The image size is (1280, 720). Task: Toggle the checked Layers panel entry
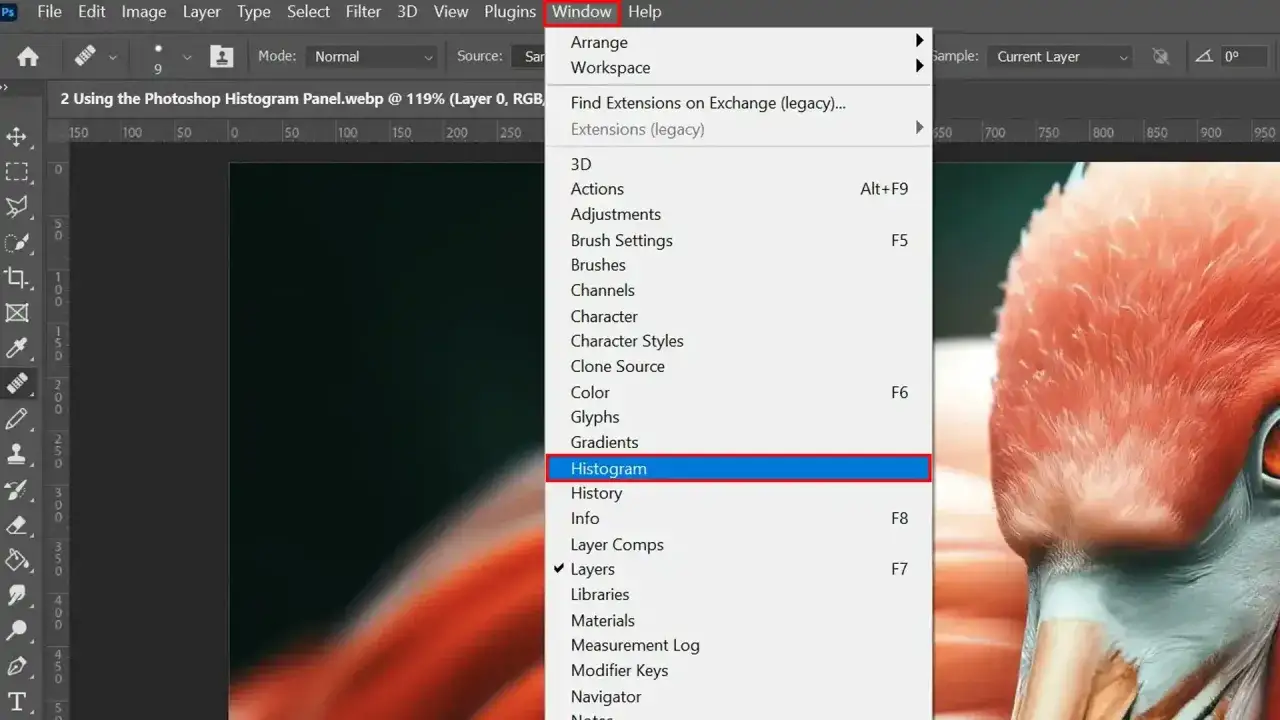pos(739,569)
